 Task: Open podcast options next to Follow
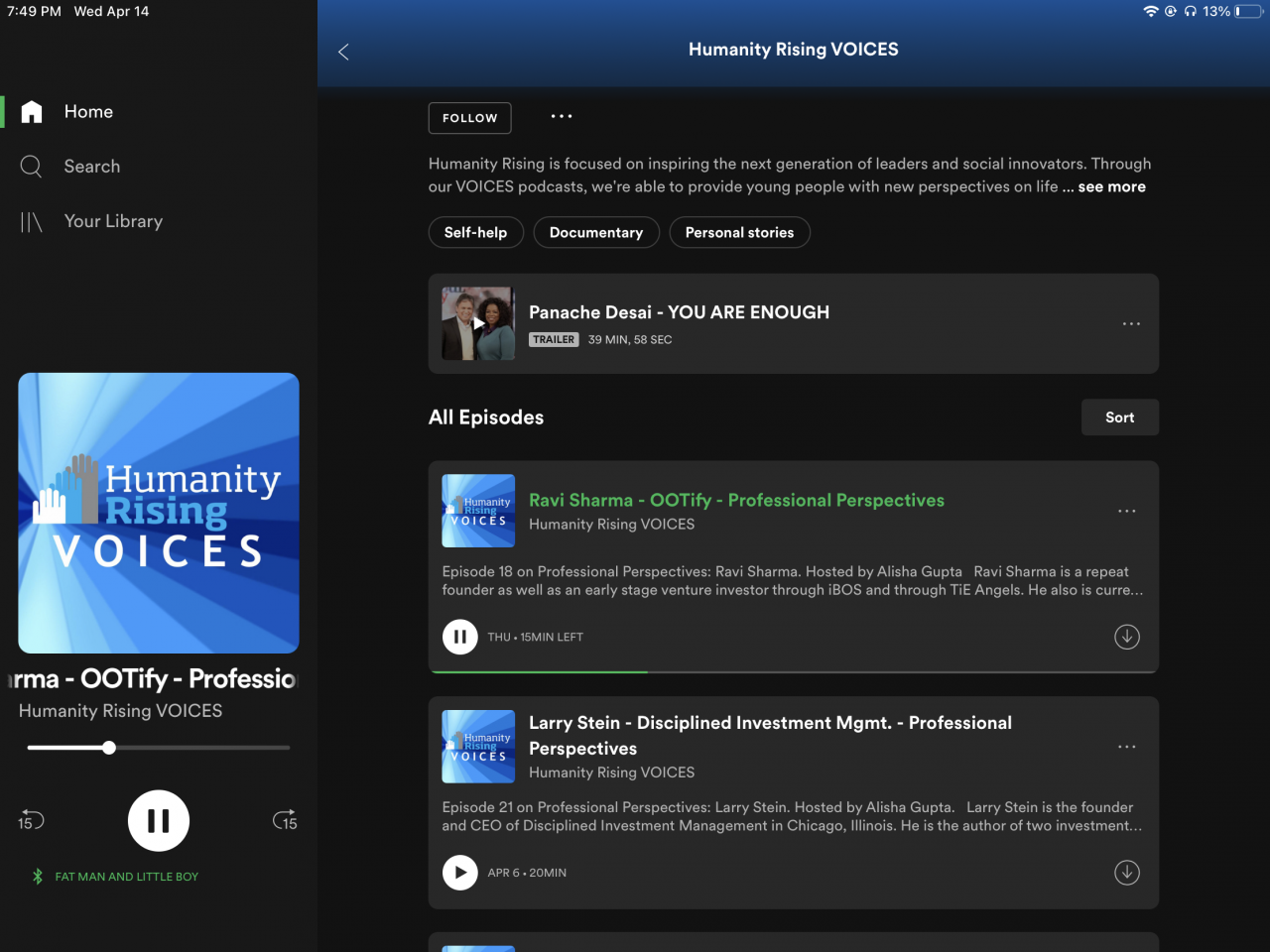(x=562, y=117)
